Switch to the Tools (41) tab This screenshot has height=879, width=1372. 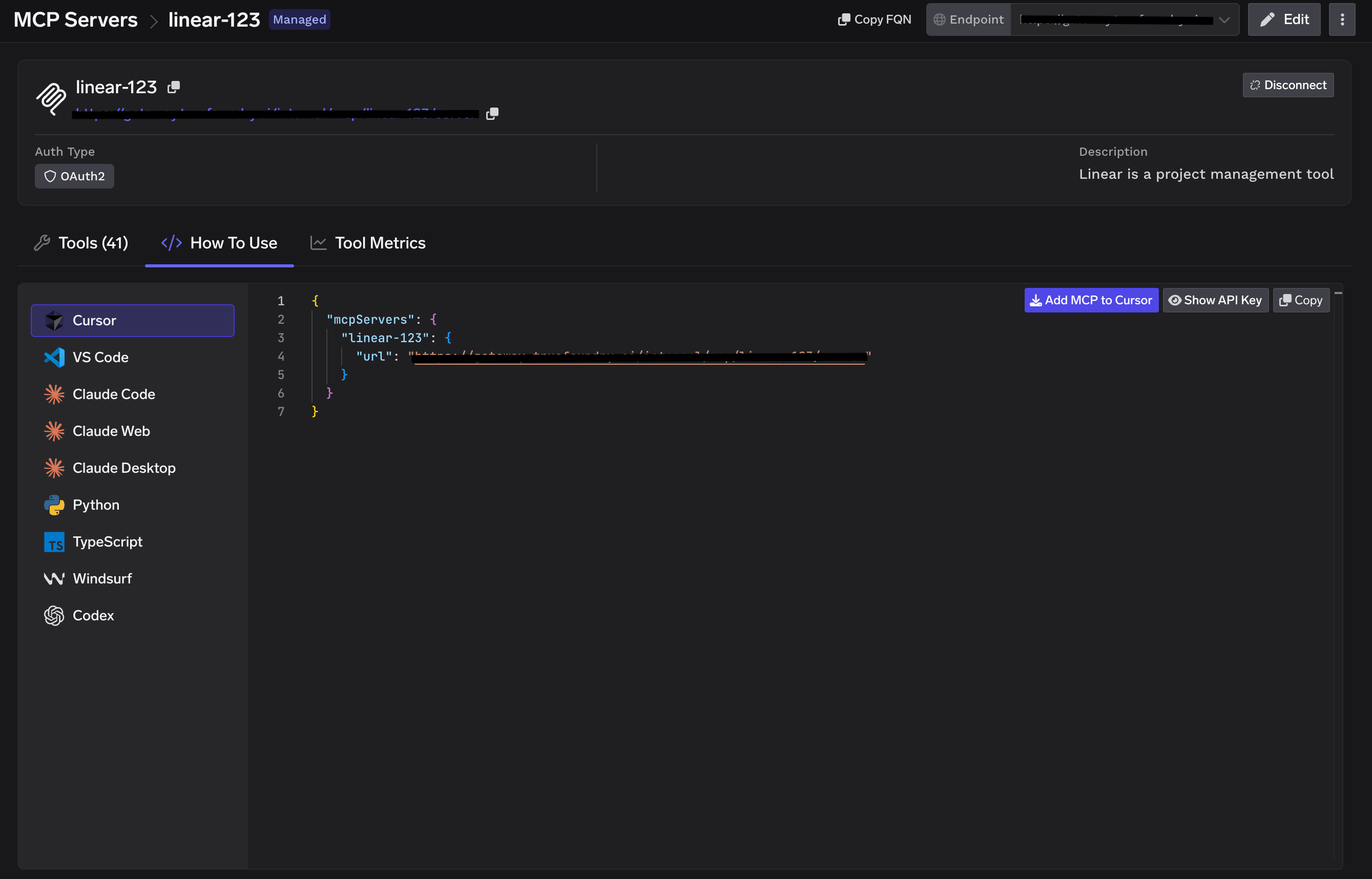[81, 243]
